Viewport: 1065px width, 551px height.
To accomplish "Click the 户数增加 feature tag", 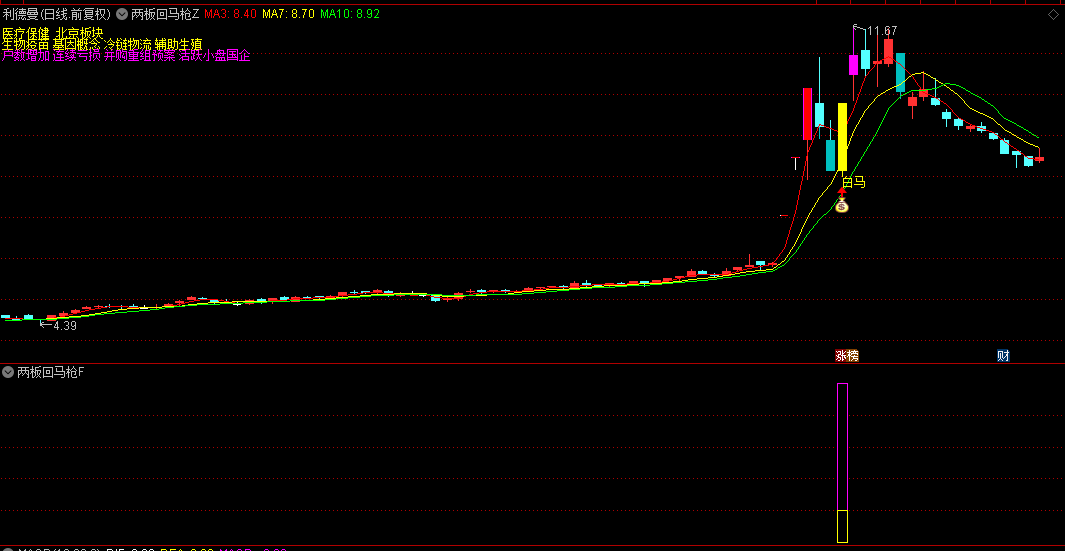I will click(x=26, y=56).
